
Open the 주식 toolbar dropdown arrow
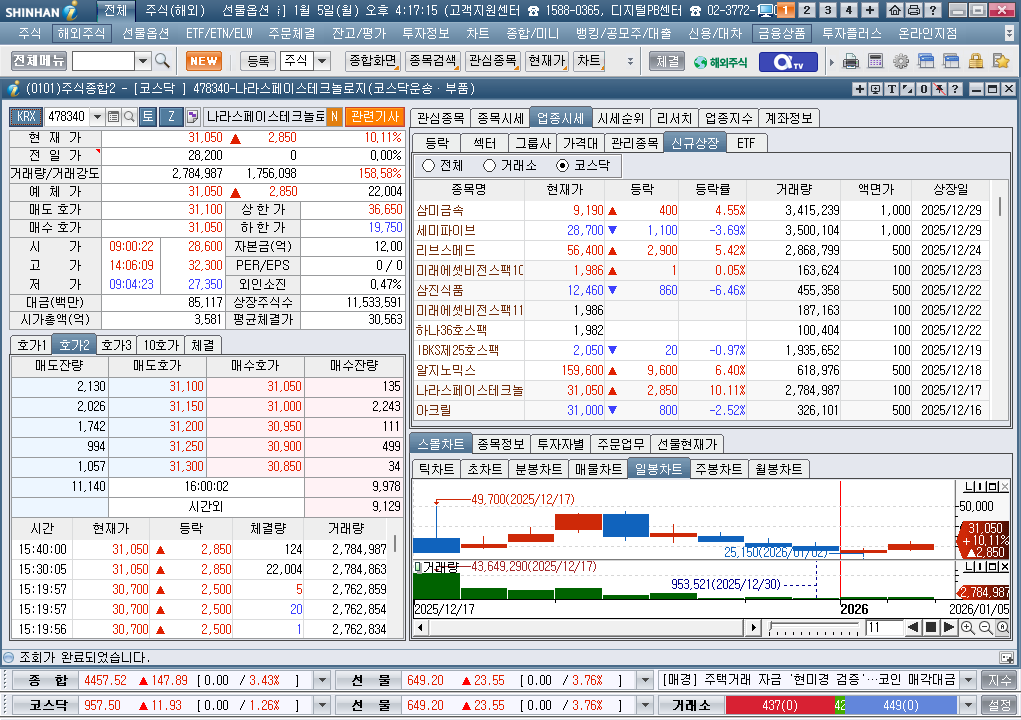tap(322, 61)
